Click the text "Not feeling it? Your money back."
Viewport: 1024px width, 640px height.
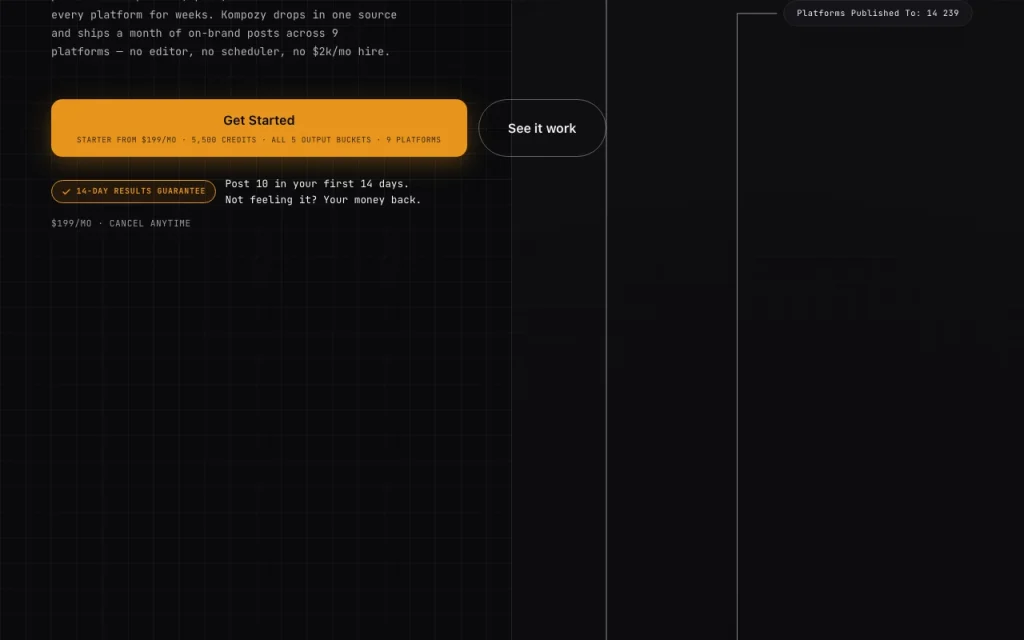click(323, 200)
